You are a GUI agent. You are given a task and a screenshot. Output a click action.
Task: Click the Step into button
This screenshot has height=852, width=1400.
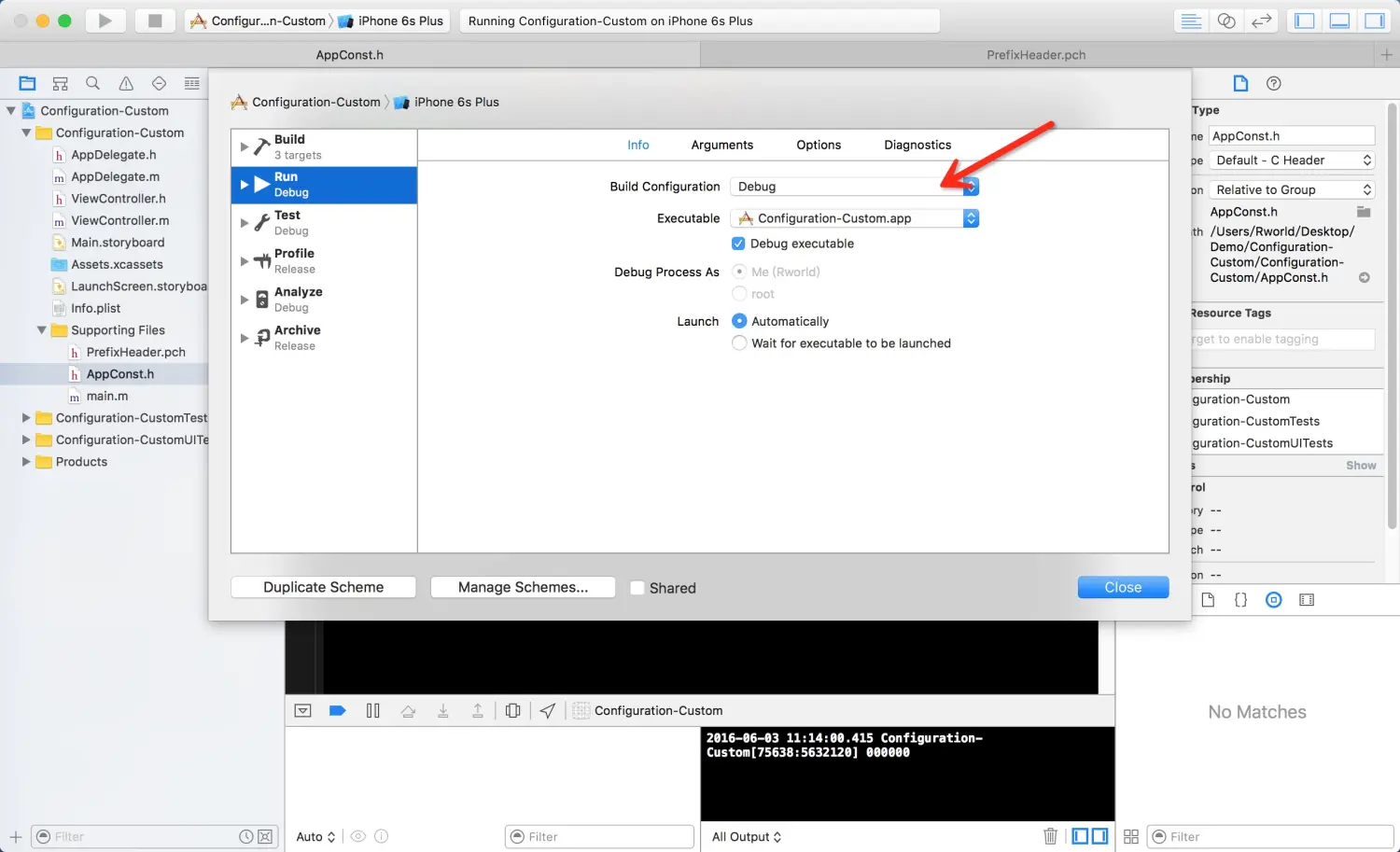[x=442, y=710]
